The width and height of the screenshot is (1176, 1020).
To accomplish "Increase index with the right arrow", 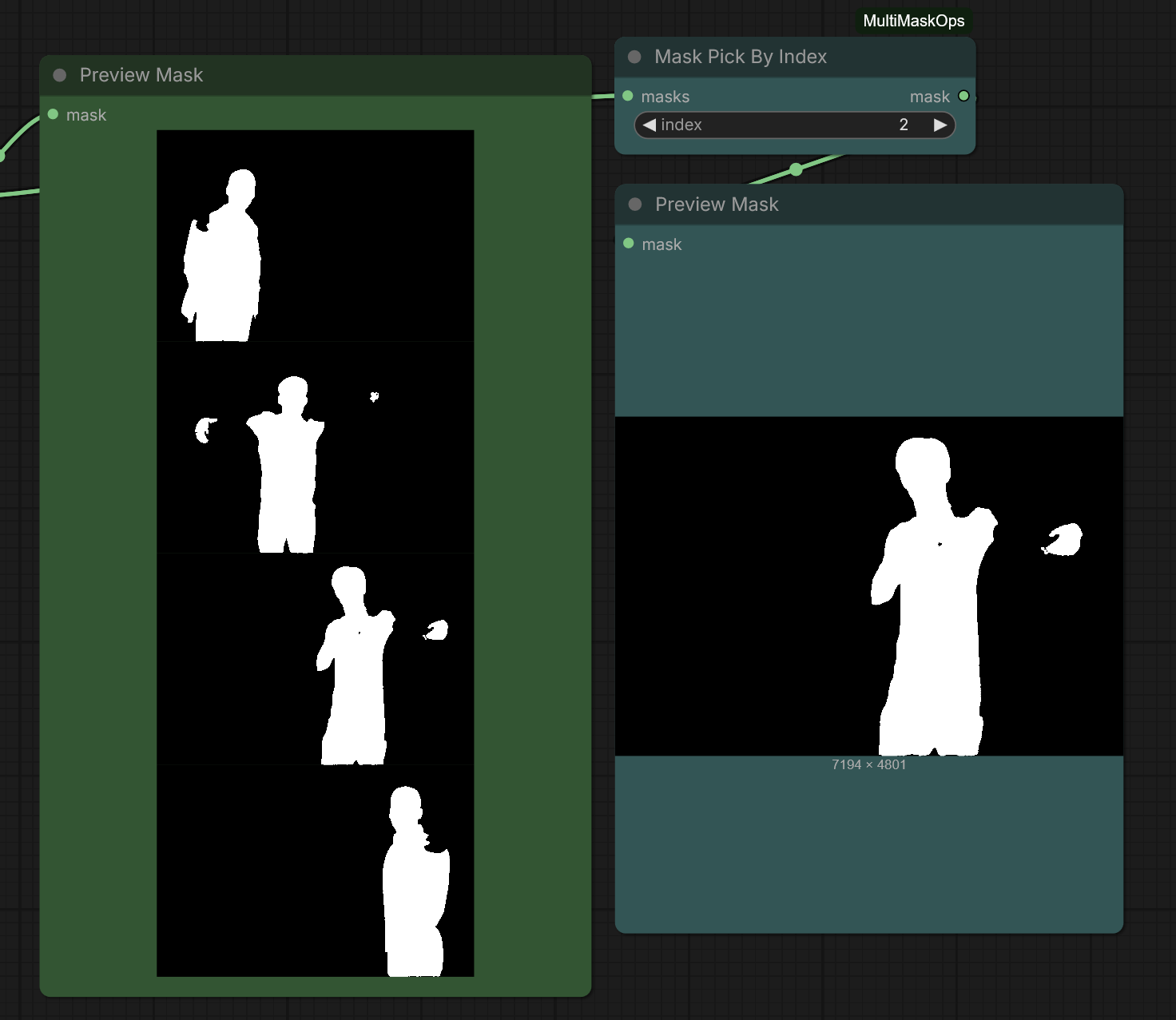I will [x=940, y=125].
